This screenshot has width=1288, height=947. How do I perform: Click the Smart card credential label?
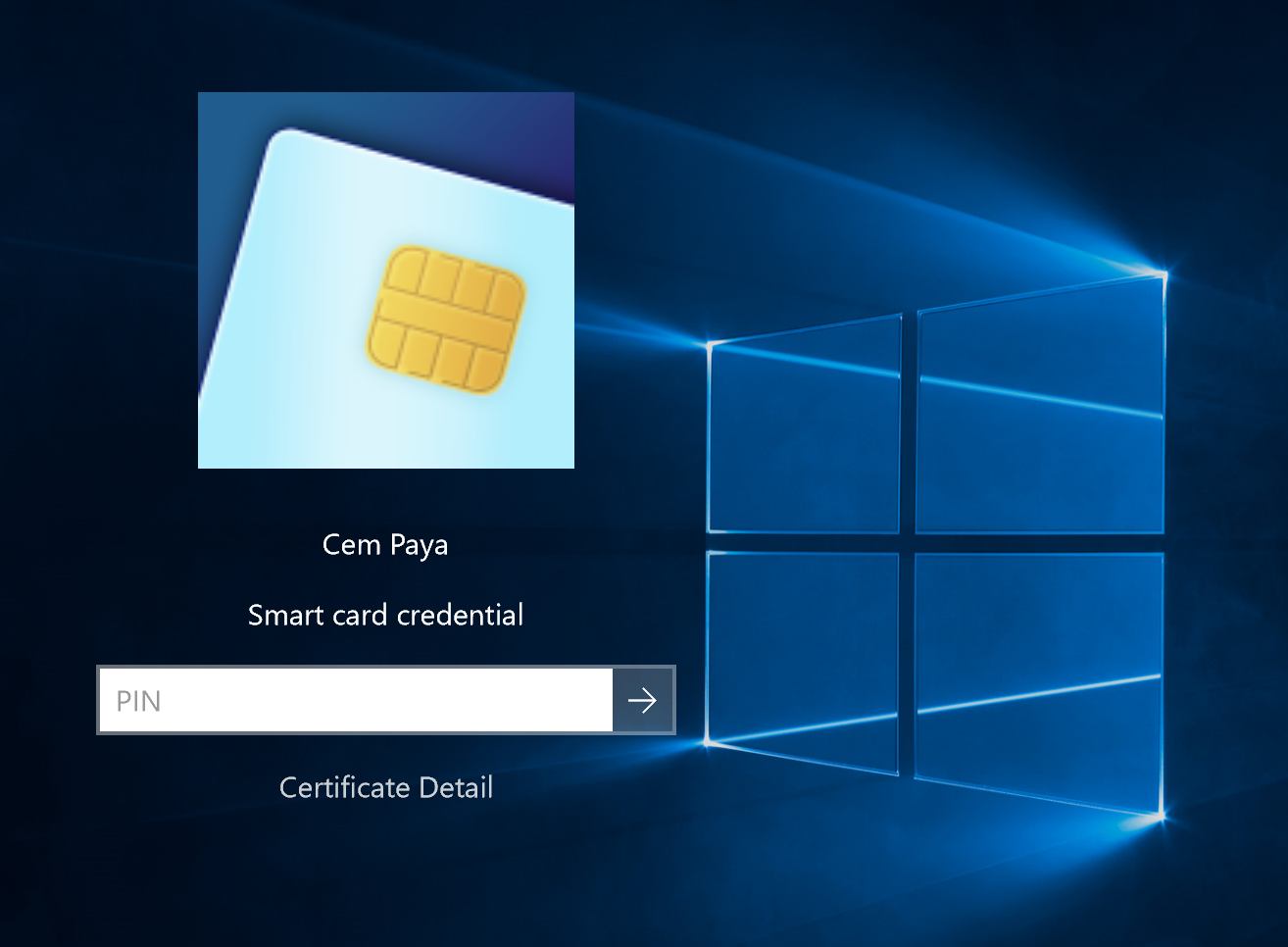(385, 615)
